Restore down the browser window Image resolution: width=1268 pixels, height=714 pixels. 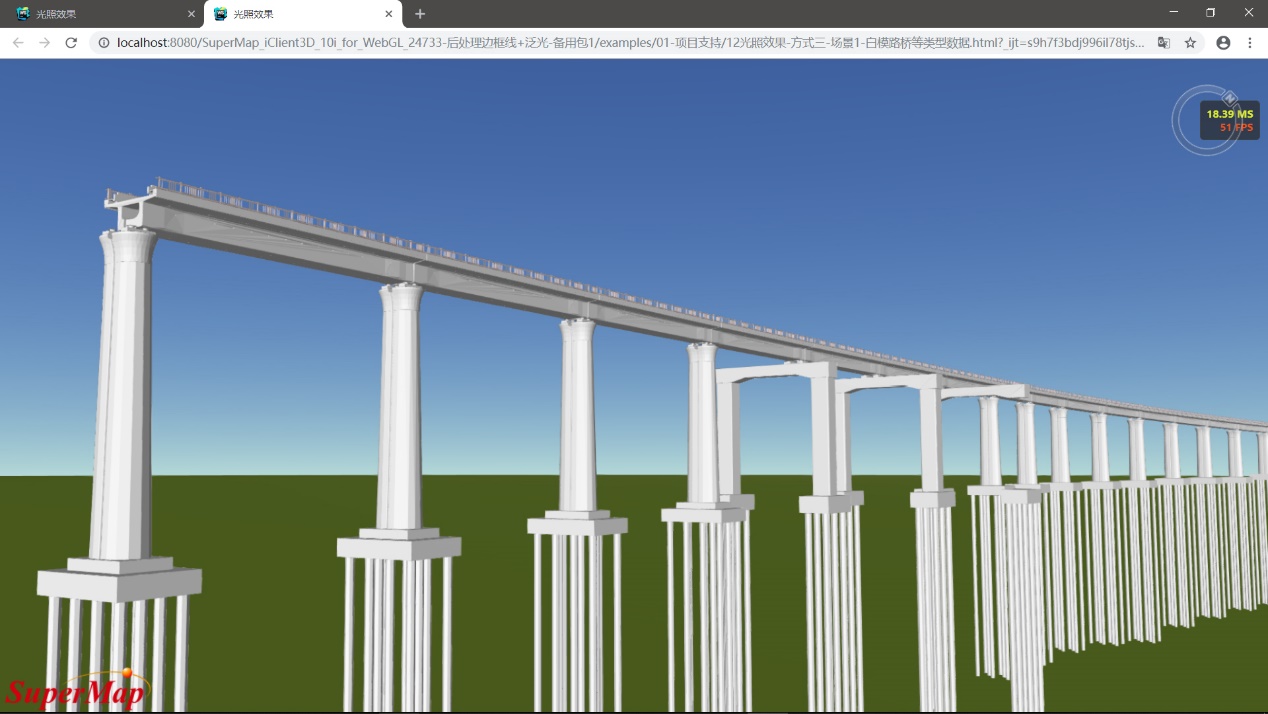coord(1210,13)
